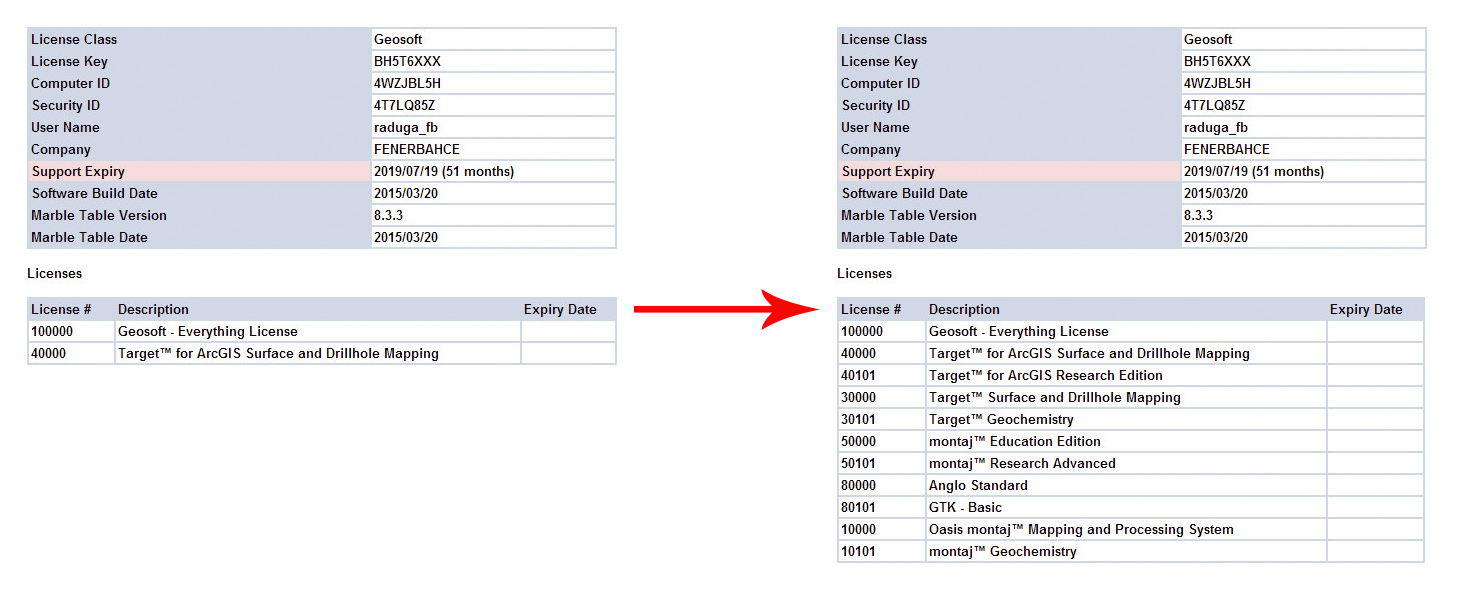
Task: Select license number 40101 cell
Action: 881,376
